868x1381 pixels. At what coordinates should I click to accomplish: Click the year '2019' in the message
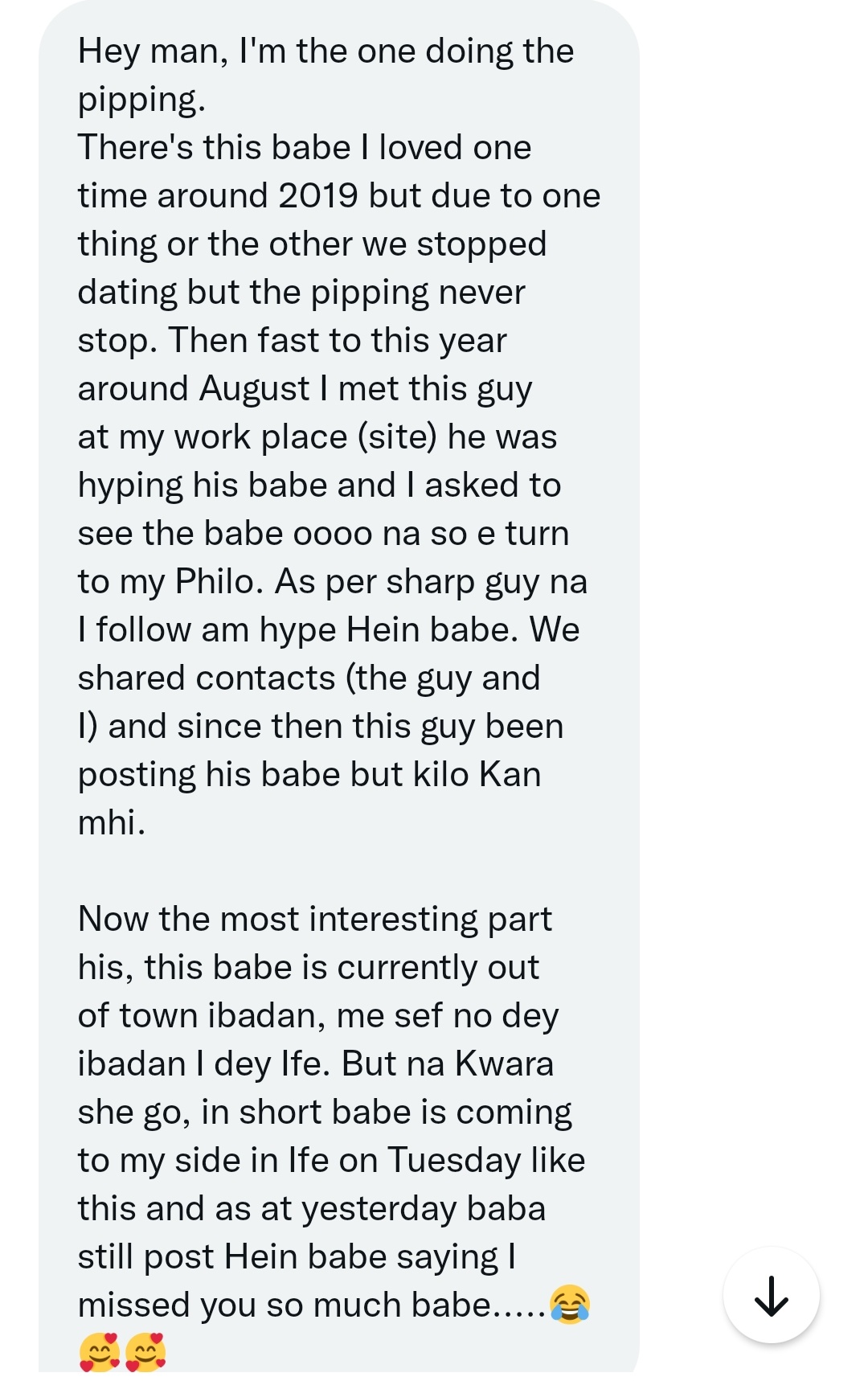pyautogui.click(x=318, y=196)
